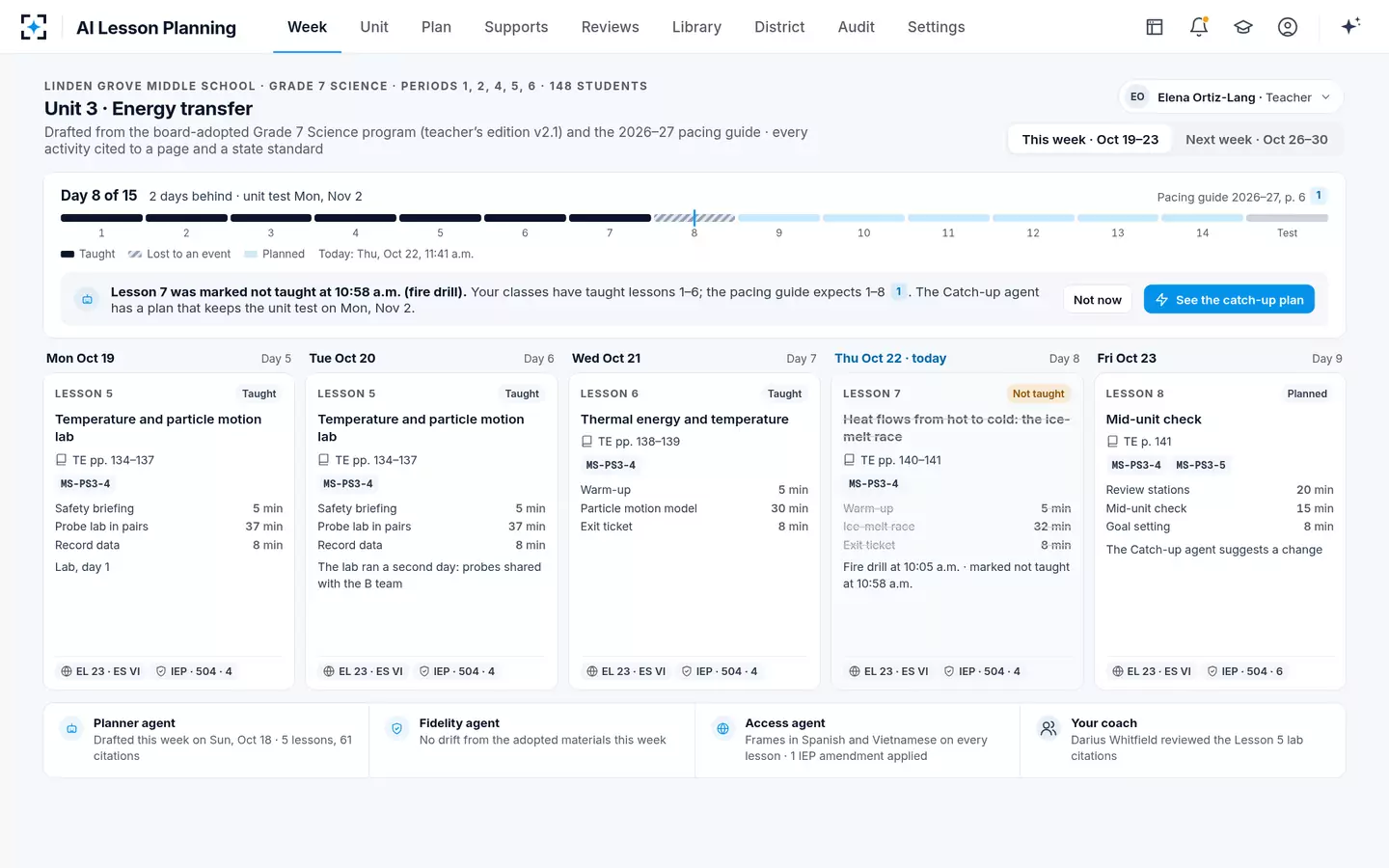The width and height of the screenshot is (1389, 868).
Task: Open the layout panel icon in header
Action: 1155,27
